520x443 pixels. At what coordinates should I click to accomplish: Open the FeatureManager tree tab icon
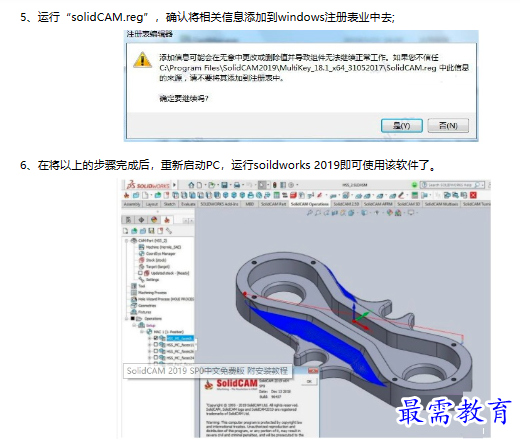[128, 220]
